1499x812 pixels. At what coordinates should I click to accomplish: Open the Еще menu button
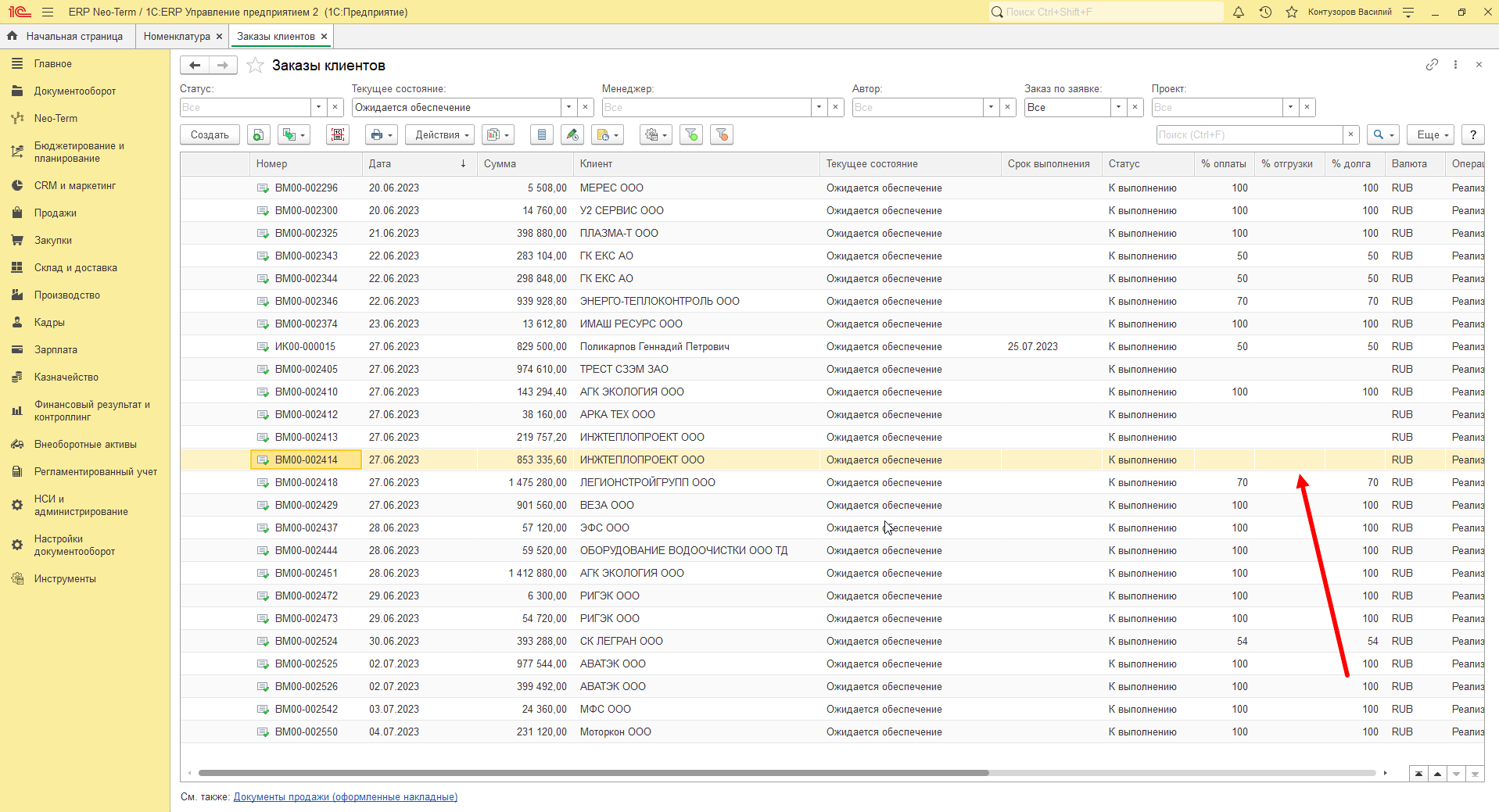coord(1433,134)
